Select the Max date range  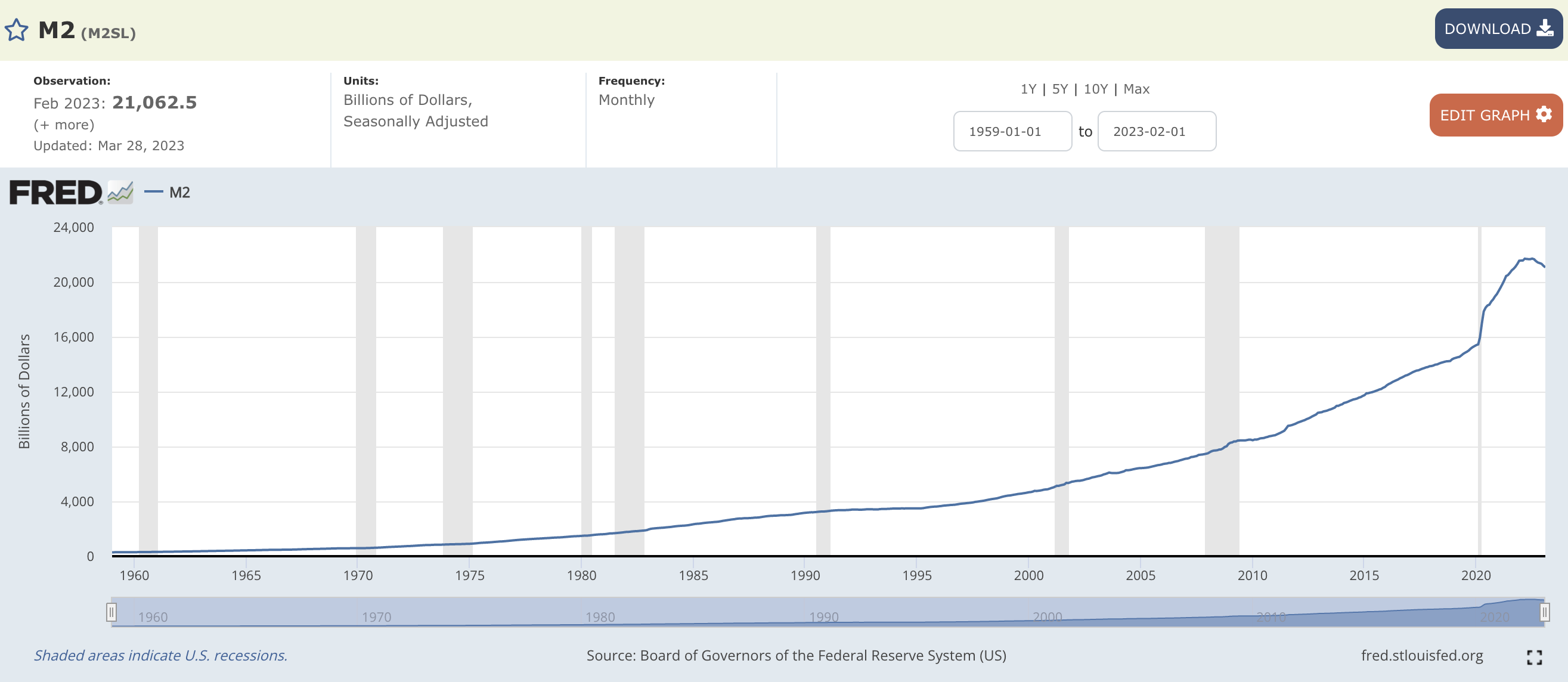tap(1136, 89)
